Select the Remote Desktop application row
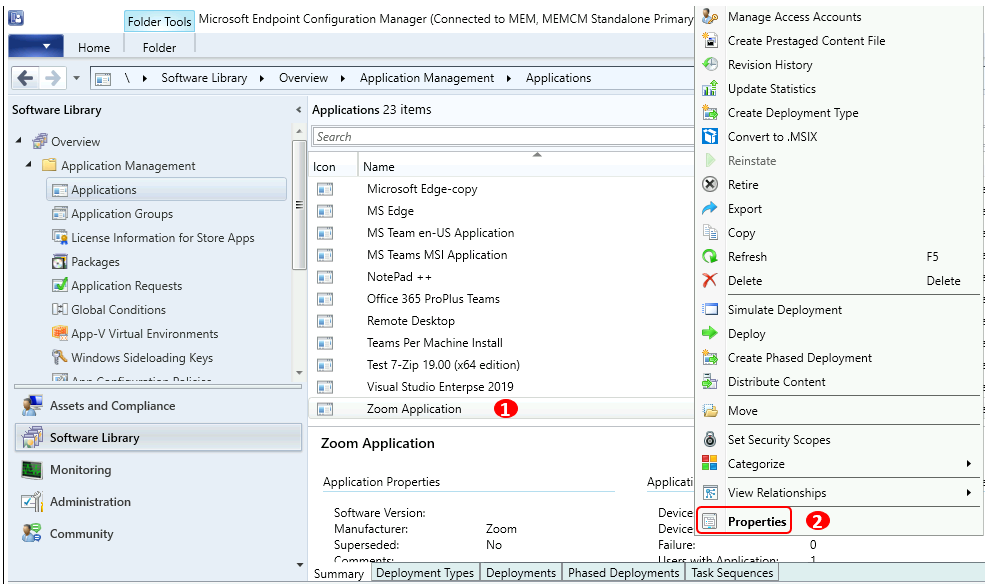 pyautogui.click(x=501, y=321)
